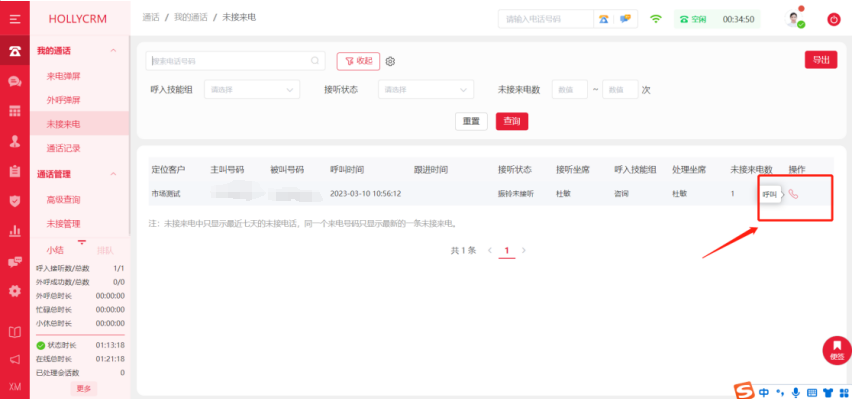The height and width of the screenshot is (399, 858).
Task: Click the hamburger menu icon at top-left
Action: click(15, 19)
